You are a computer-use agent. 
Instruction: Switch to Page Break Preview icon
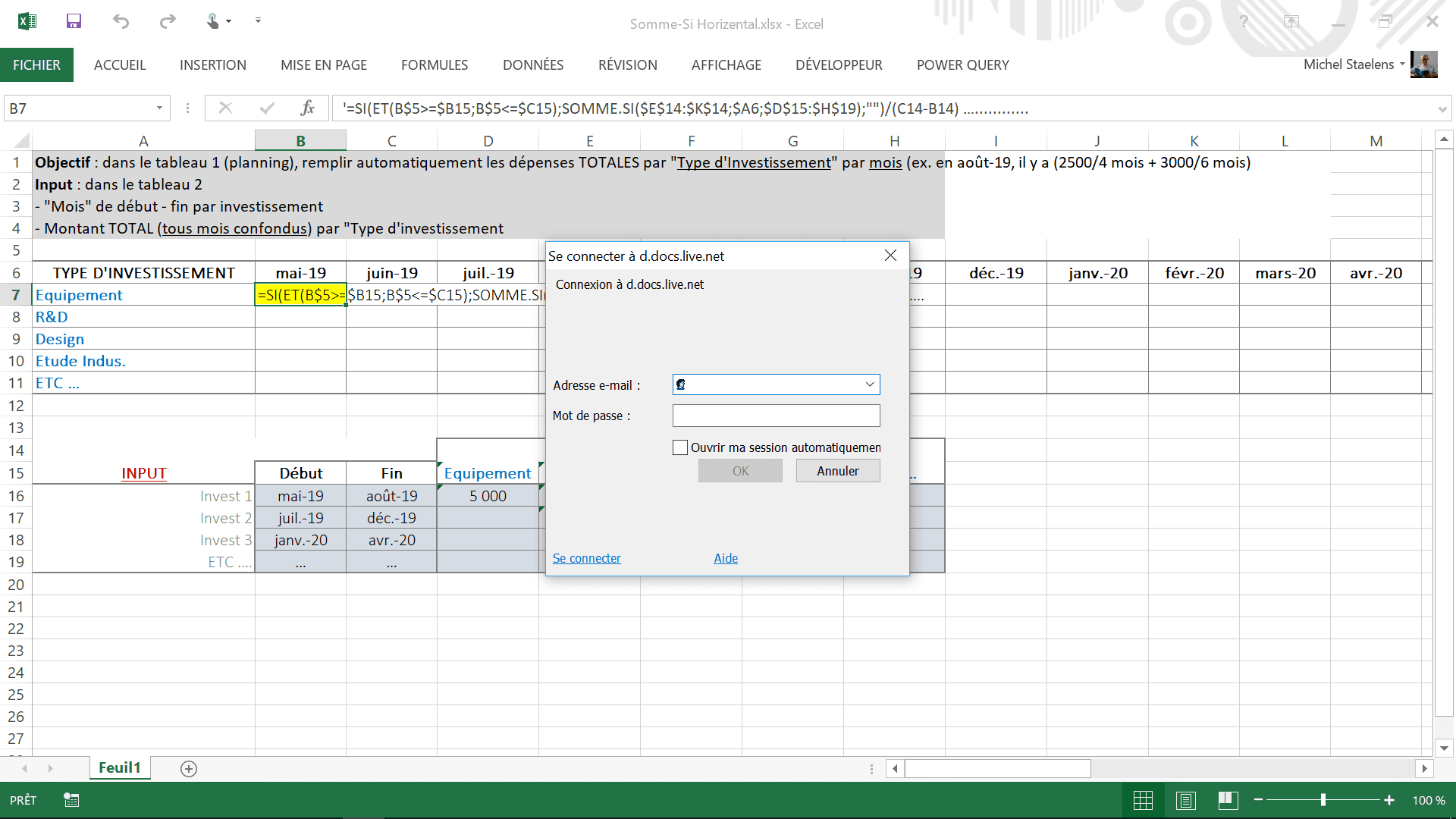coord(1228,800)
